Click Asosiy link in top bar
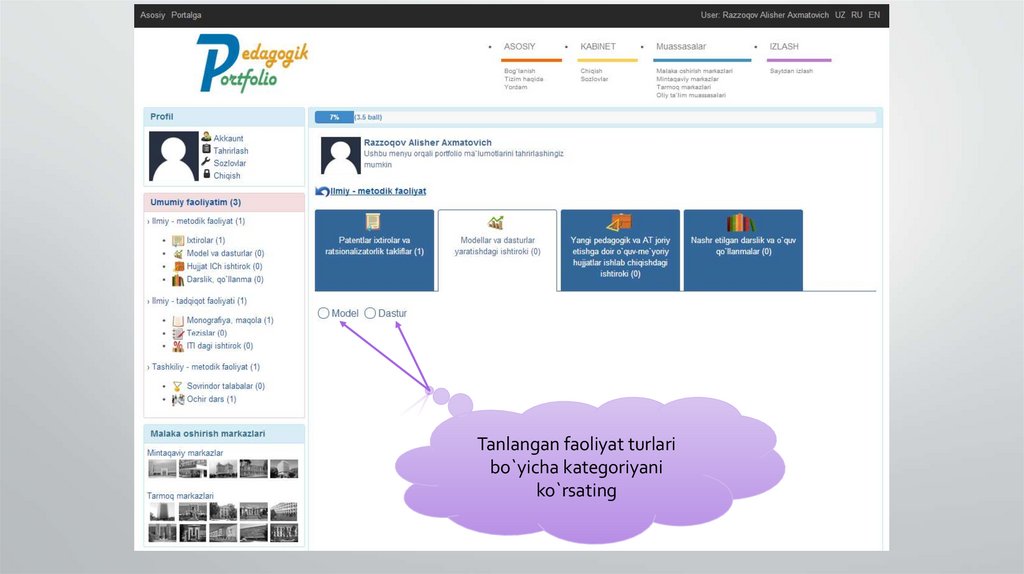Image resolution: width=1024 pixels, height=574 pixels. [x=153, y=15]
